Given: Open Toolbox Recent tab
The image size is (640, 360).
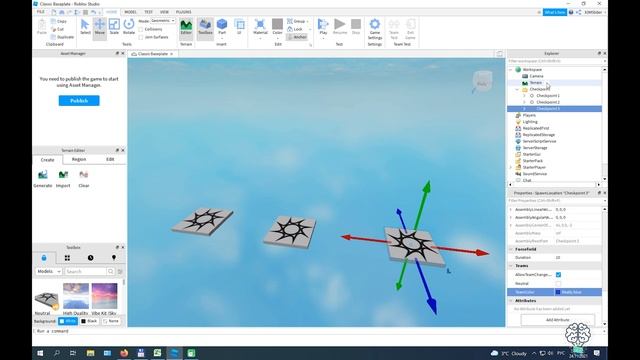Looking at the screenshot, I should [90, 258].
